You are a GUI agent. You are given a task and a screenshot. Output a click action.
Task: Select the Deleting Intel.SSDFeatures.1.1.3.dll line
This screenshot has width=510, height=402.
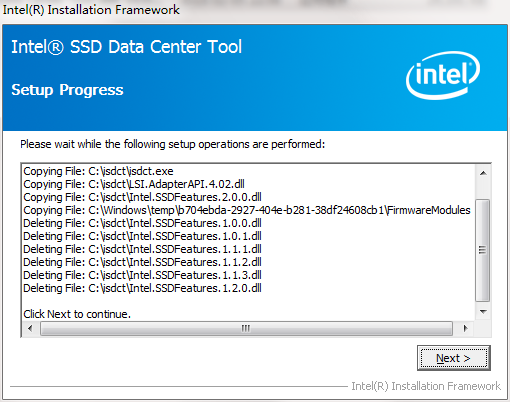142,275
